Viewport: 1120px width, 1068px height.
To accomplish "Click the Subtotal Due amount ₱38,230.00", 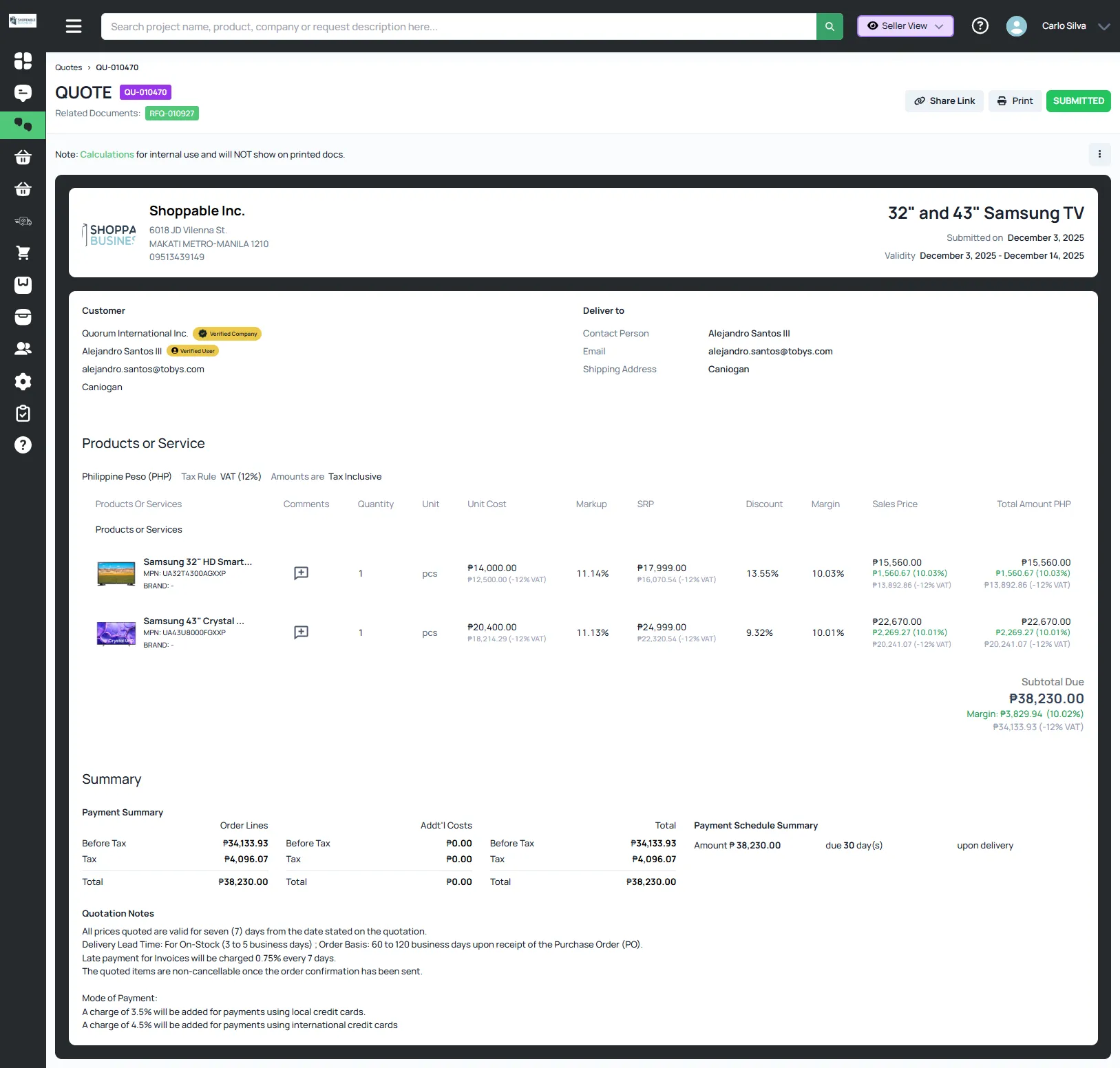I will (x=1046, y=698).
